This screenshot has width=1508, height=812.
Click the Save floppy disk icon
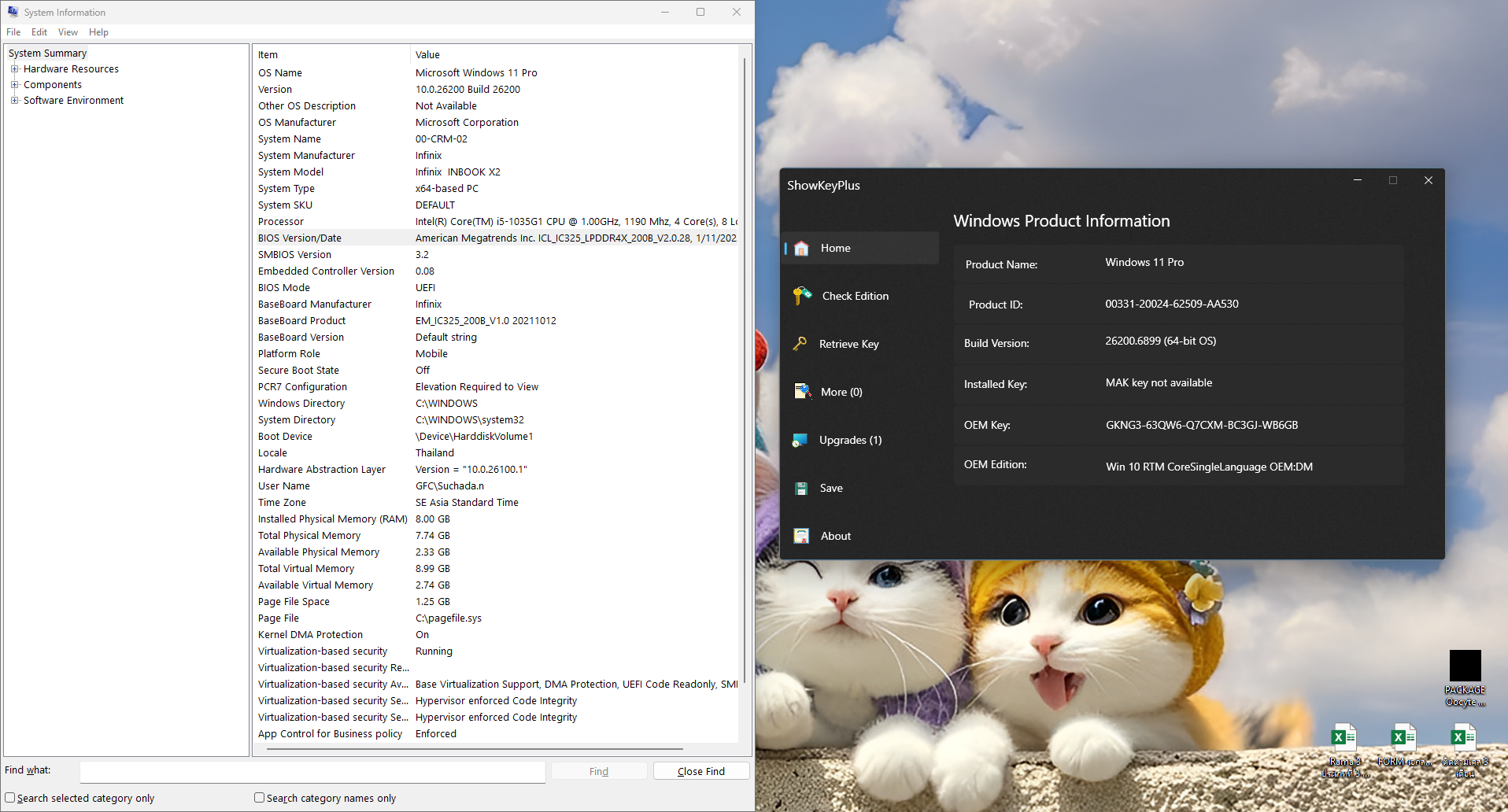click(801, 489)
